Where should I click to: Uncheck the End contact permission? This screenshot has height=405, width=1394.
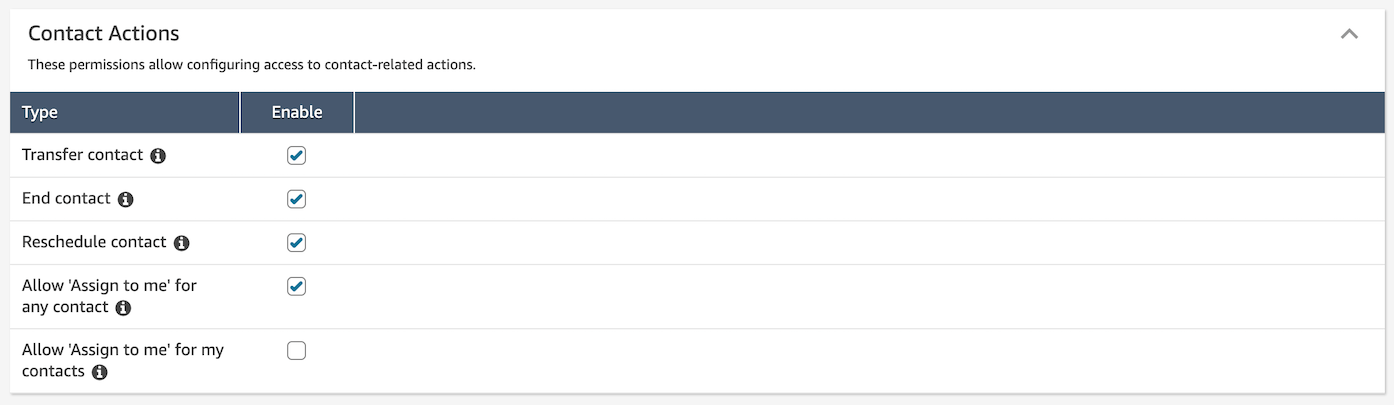[x=296, y=199]
